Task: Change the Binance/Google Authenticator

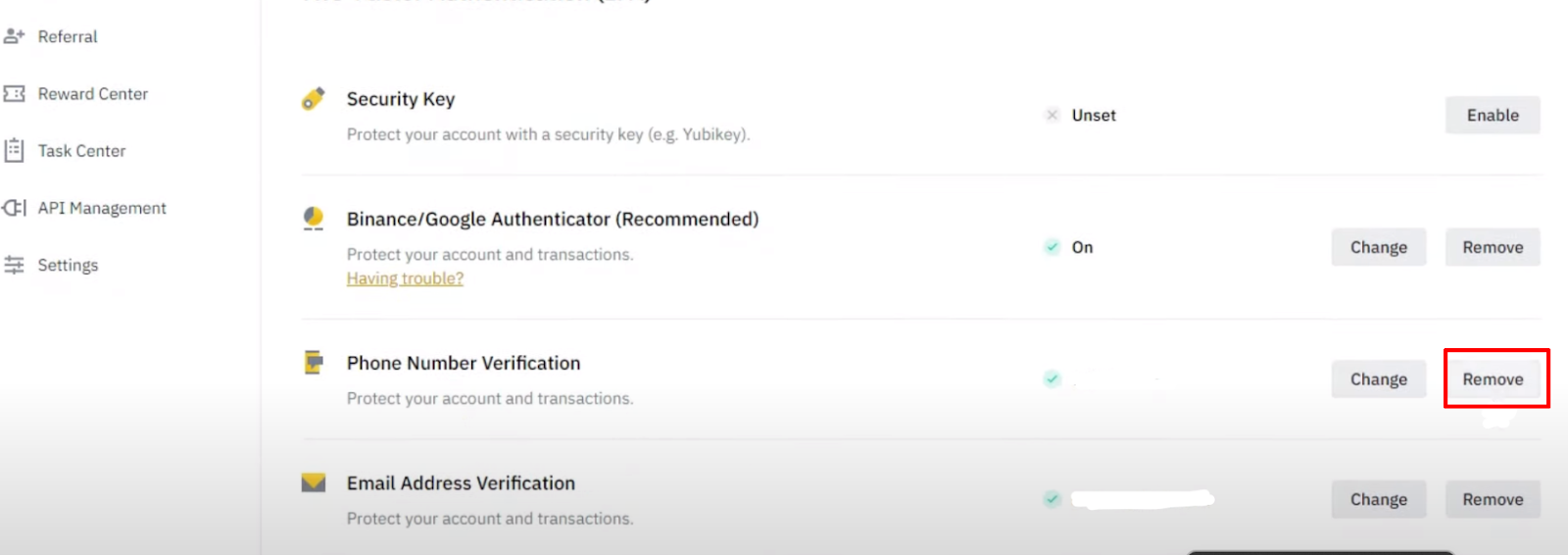Action: (1378, 247)
